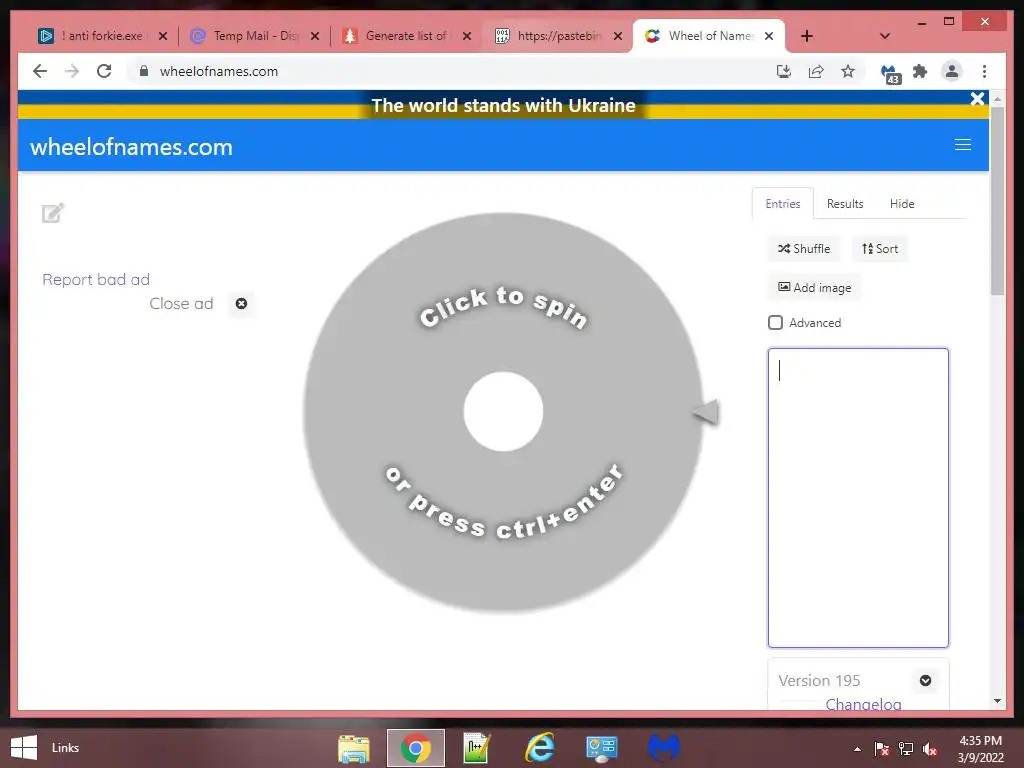Open the Chrome profile avatar
This screenshot has width=1024, height=768.
pyautogui.click(x=952, y=71)
